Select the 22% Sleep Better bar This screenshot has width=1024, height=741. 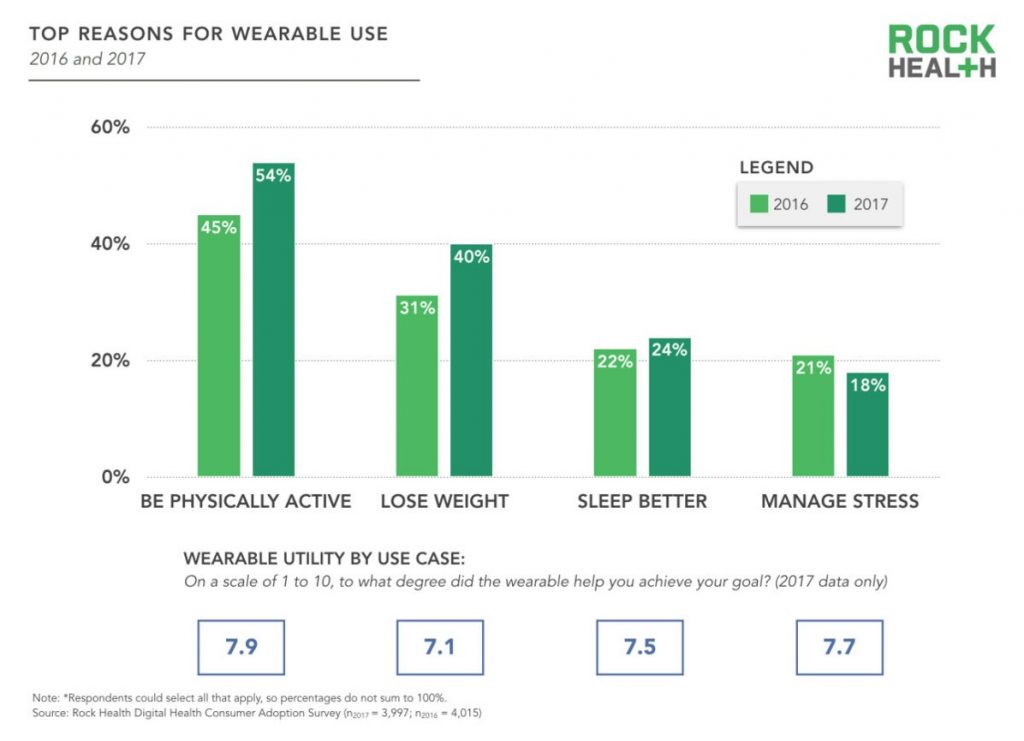pyautogui.click(x=614, y=413)
